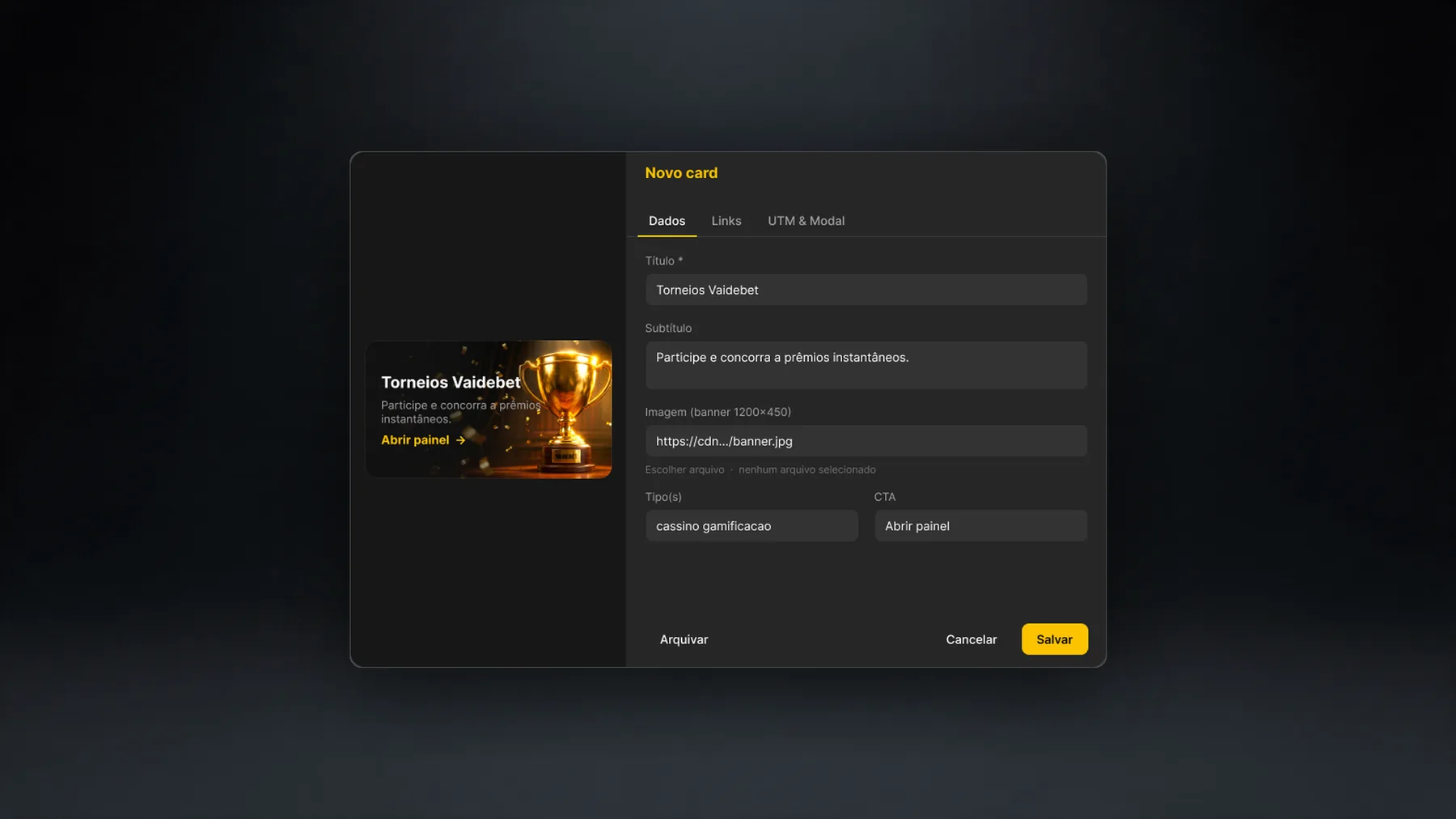Image resolution: width=1456 pixels, height=819 pixels.
Task: Click Escolher arquivo to upload image
Action: [x=684, y=469]
